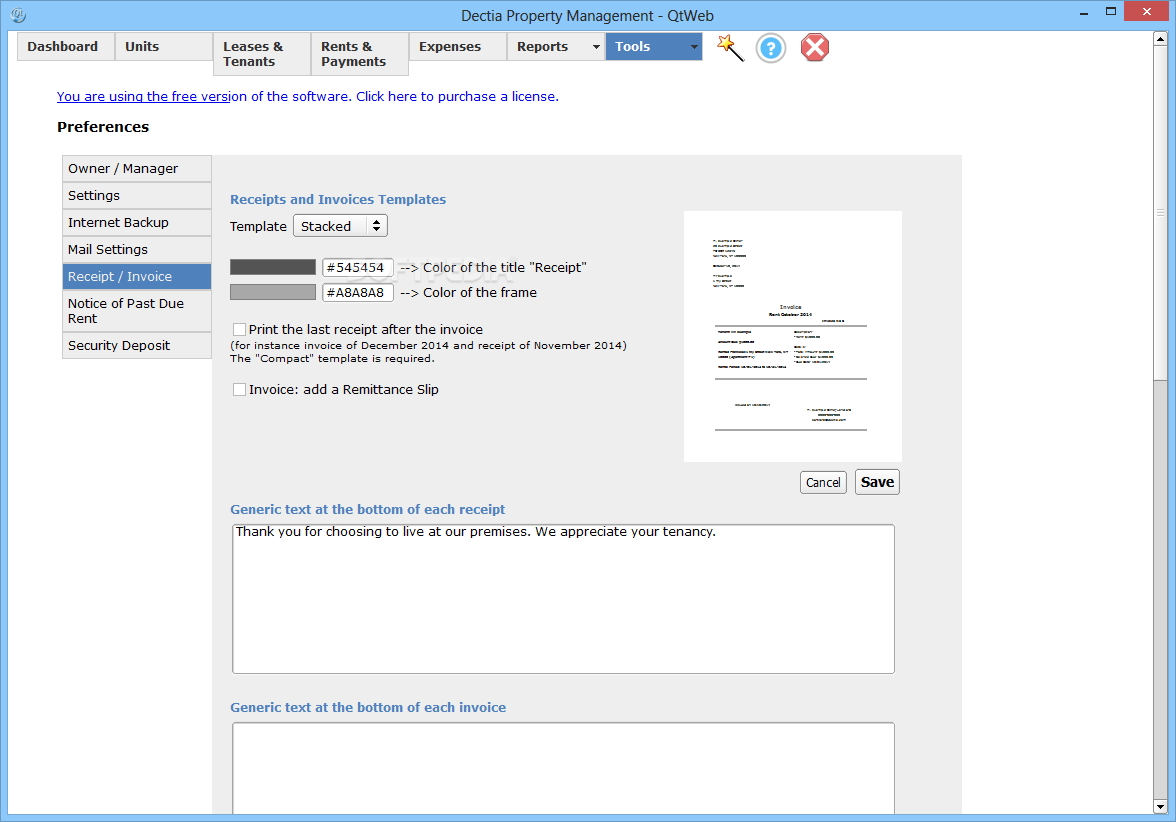
Task: Click in the receipt bottom text area
Action: 563,599
